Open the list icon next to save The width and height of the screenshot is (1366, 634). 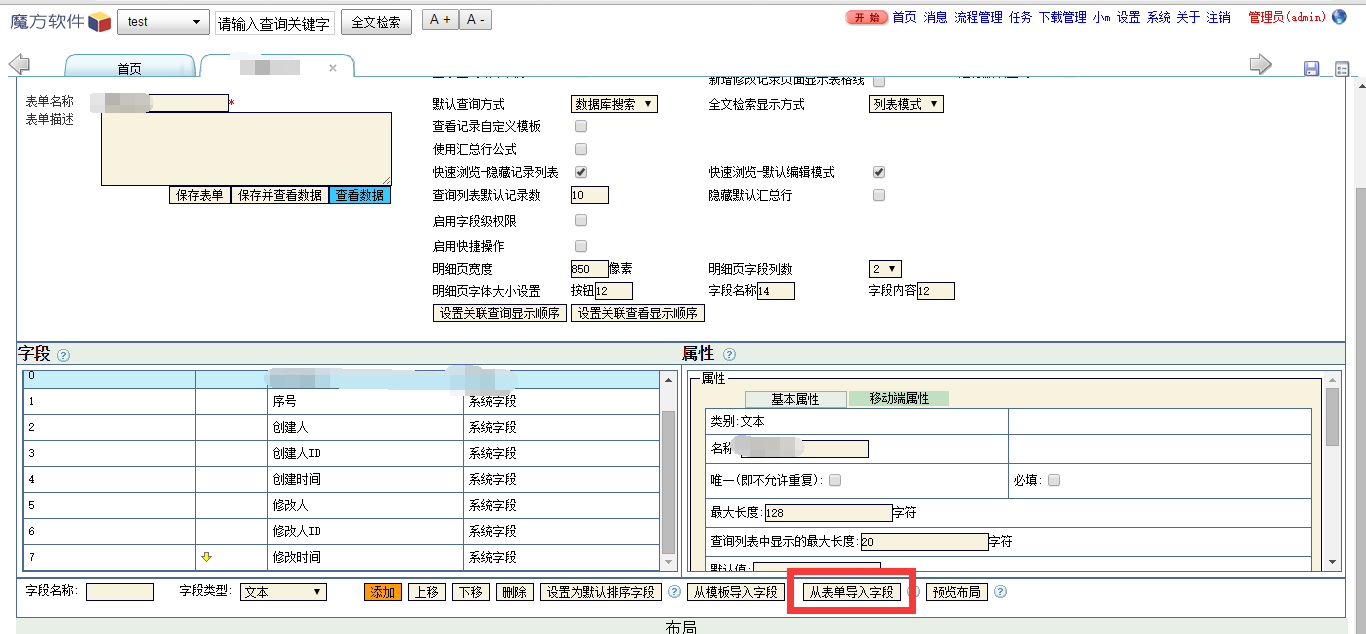1342,69
